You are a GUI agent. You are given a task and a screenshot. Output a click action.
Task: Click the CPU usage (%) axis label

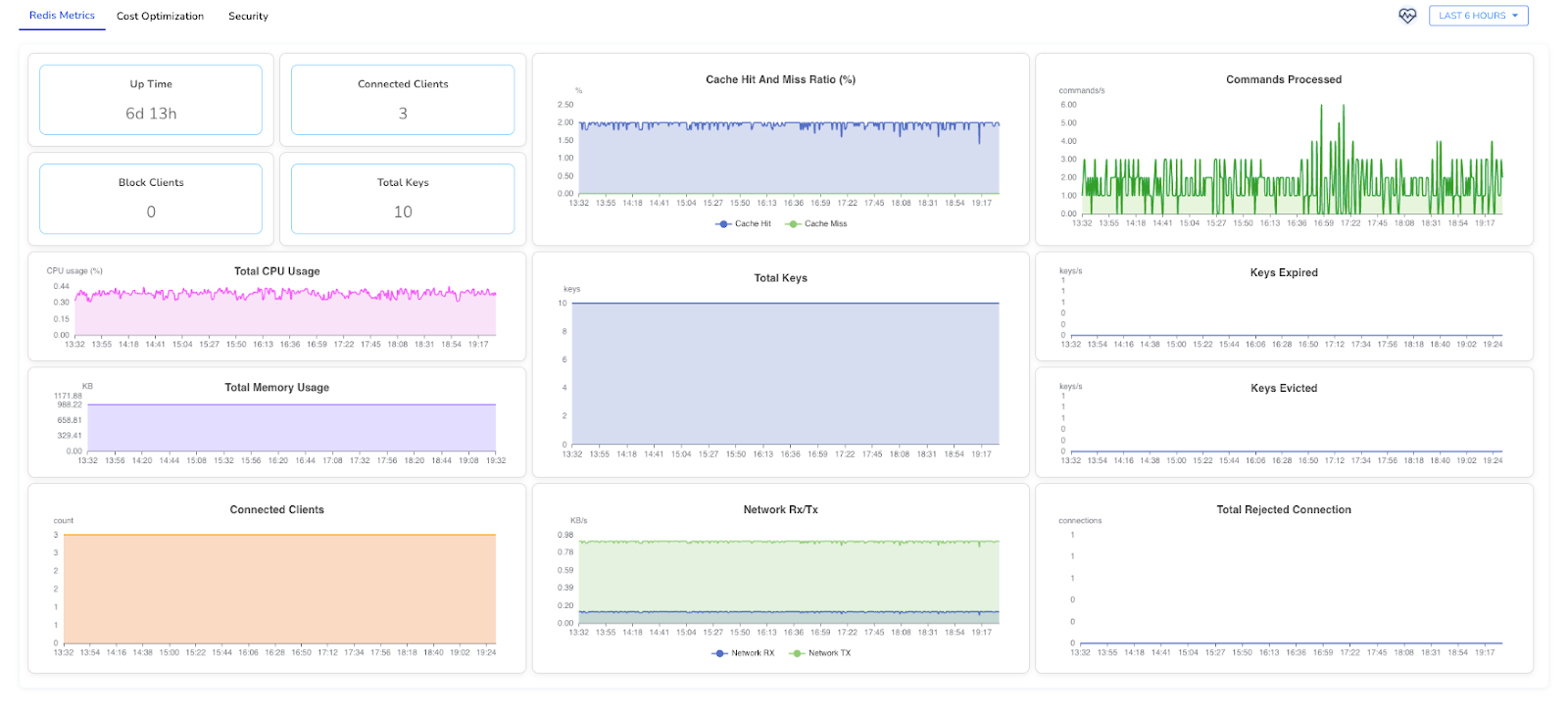74,271
